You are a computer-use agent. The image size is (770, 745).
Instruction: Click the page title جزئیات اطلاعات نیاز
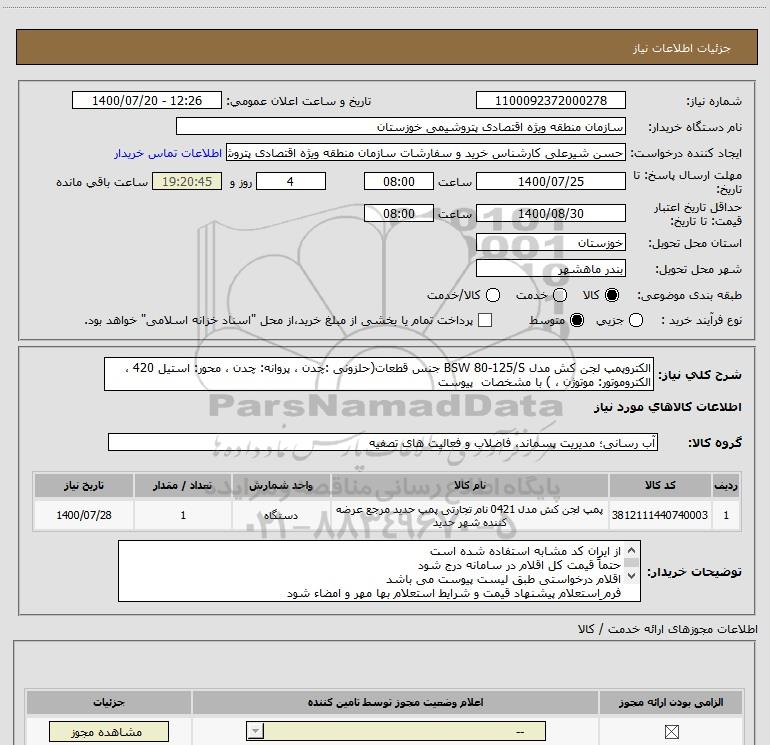coord(681,48)
